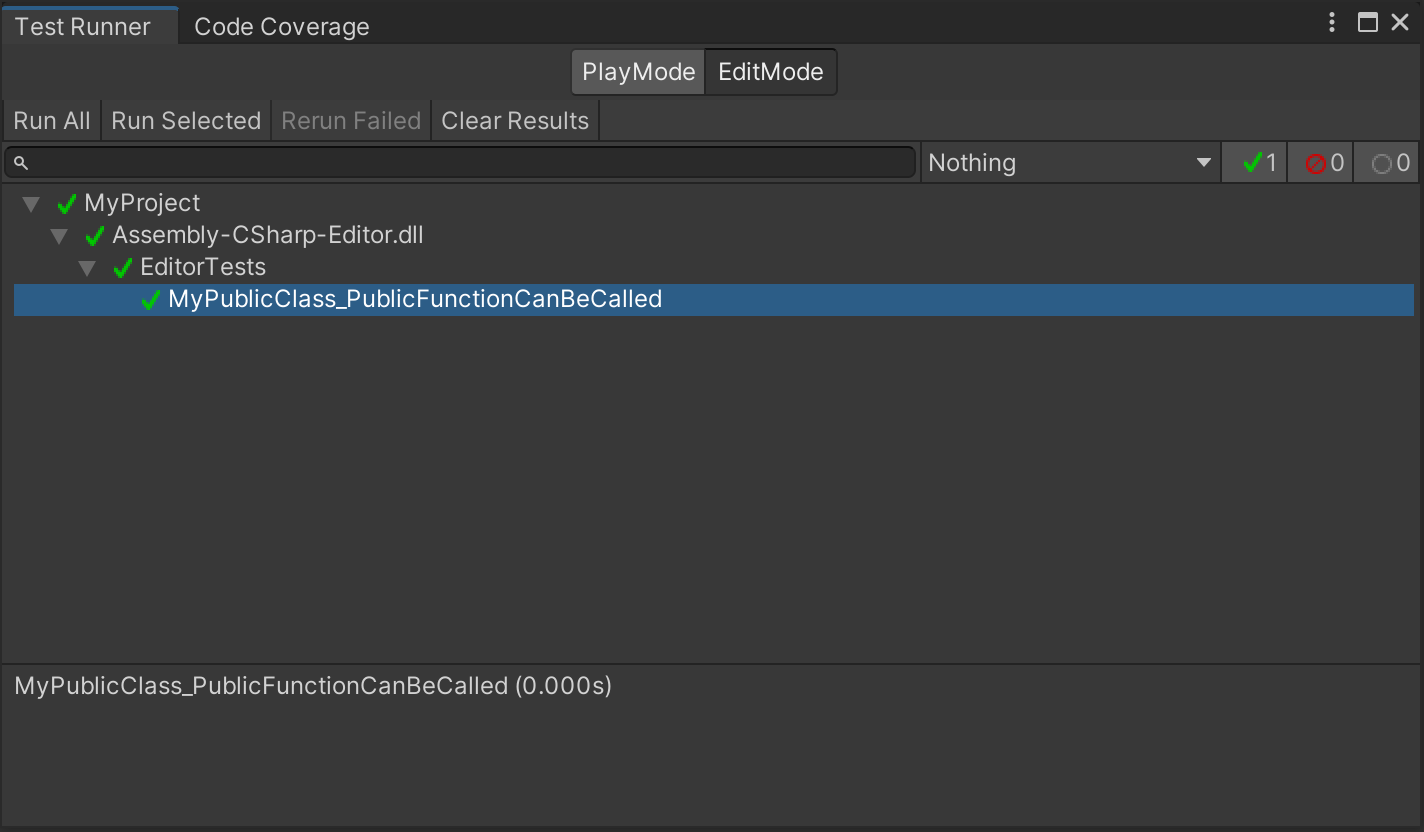The image size is (1424, 832).
Task: Collapse the MyProject tree node
Action: pos(31,203)
